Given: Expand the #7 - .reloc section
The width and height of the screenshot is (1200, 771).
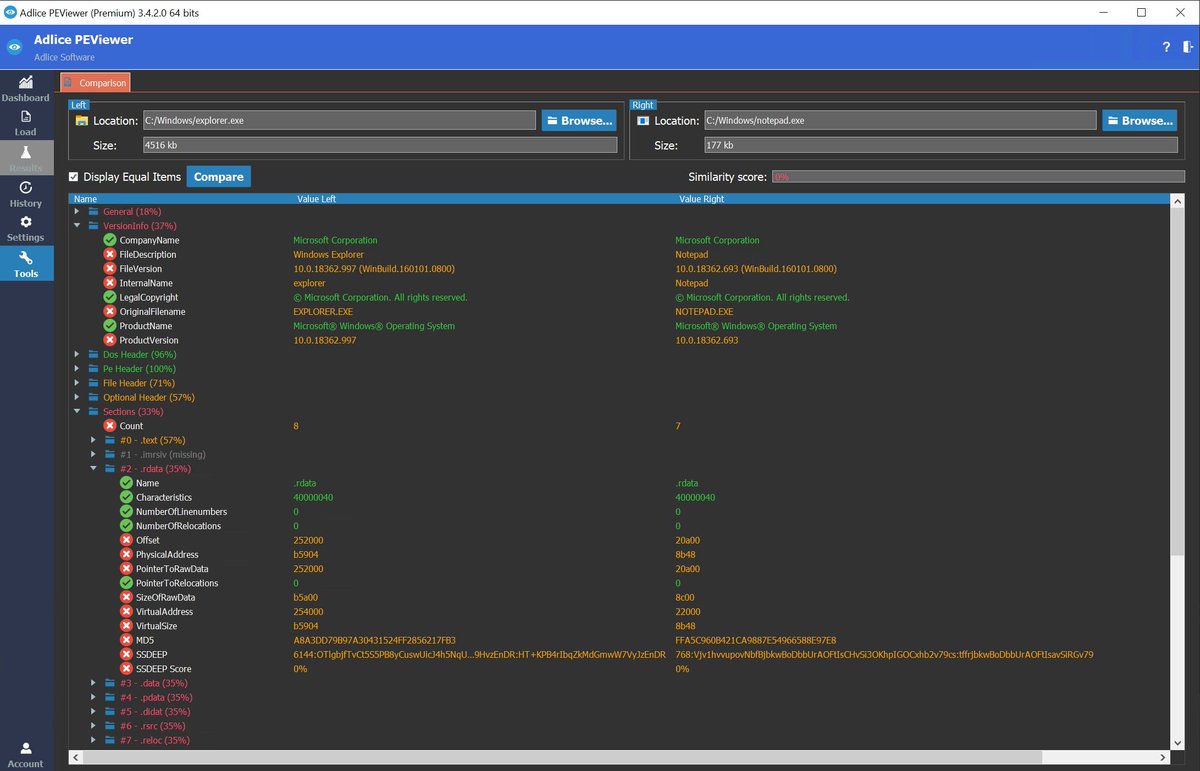Looking at the screenshot, I should (94, 740).
